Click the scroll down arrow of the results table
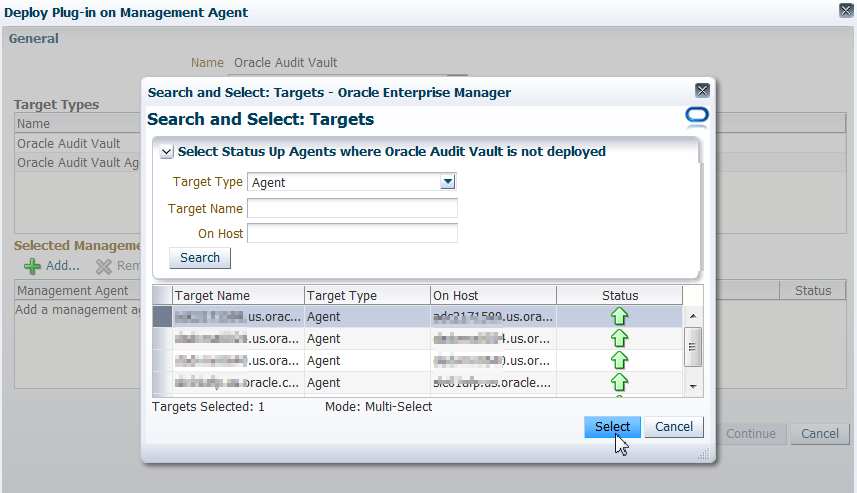 pos(693,386)
